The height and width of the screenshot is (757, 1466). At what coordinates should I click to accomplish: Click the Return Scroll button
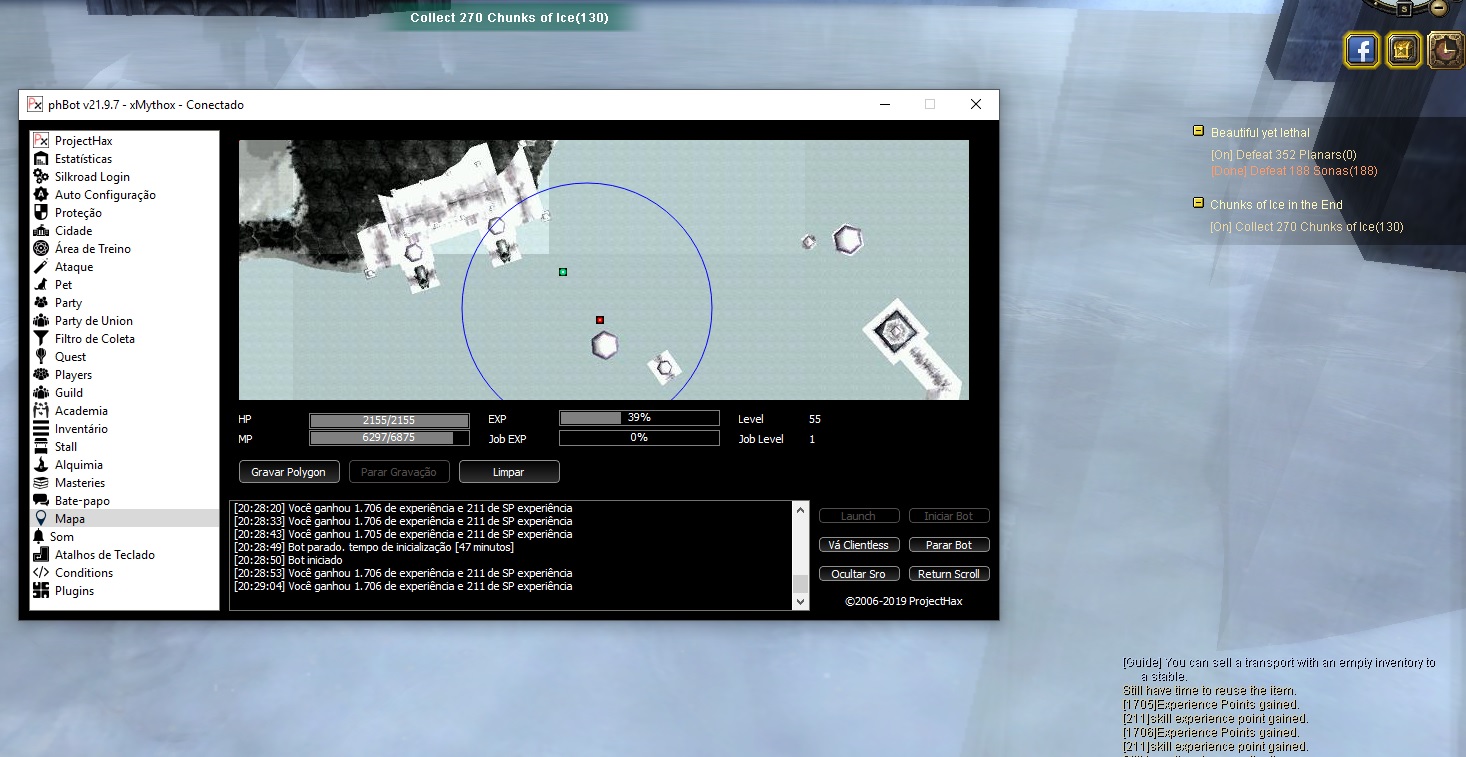949,574
